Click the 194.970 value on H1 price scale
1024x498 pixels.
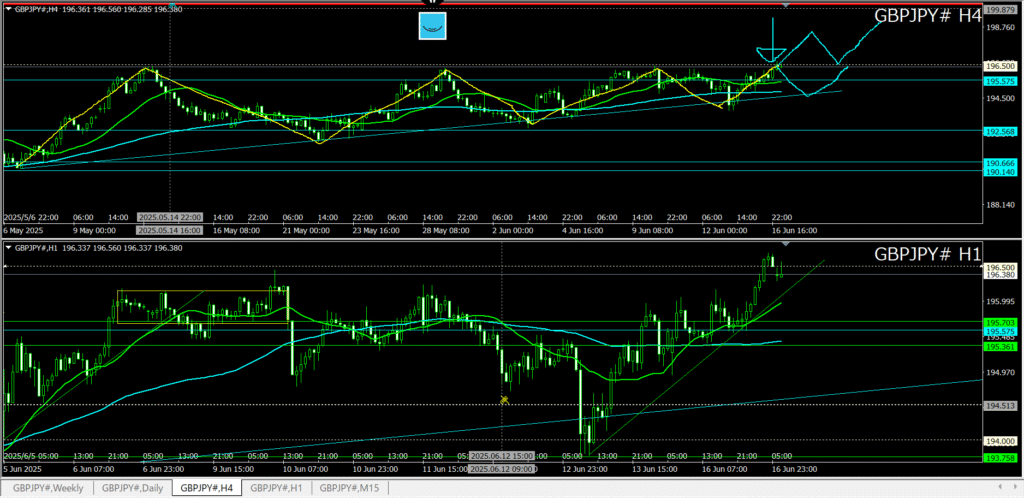pos(1000,372)
